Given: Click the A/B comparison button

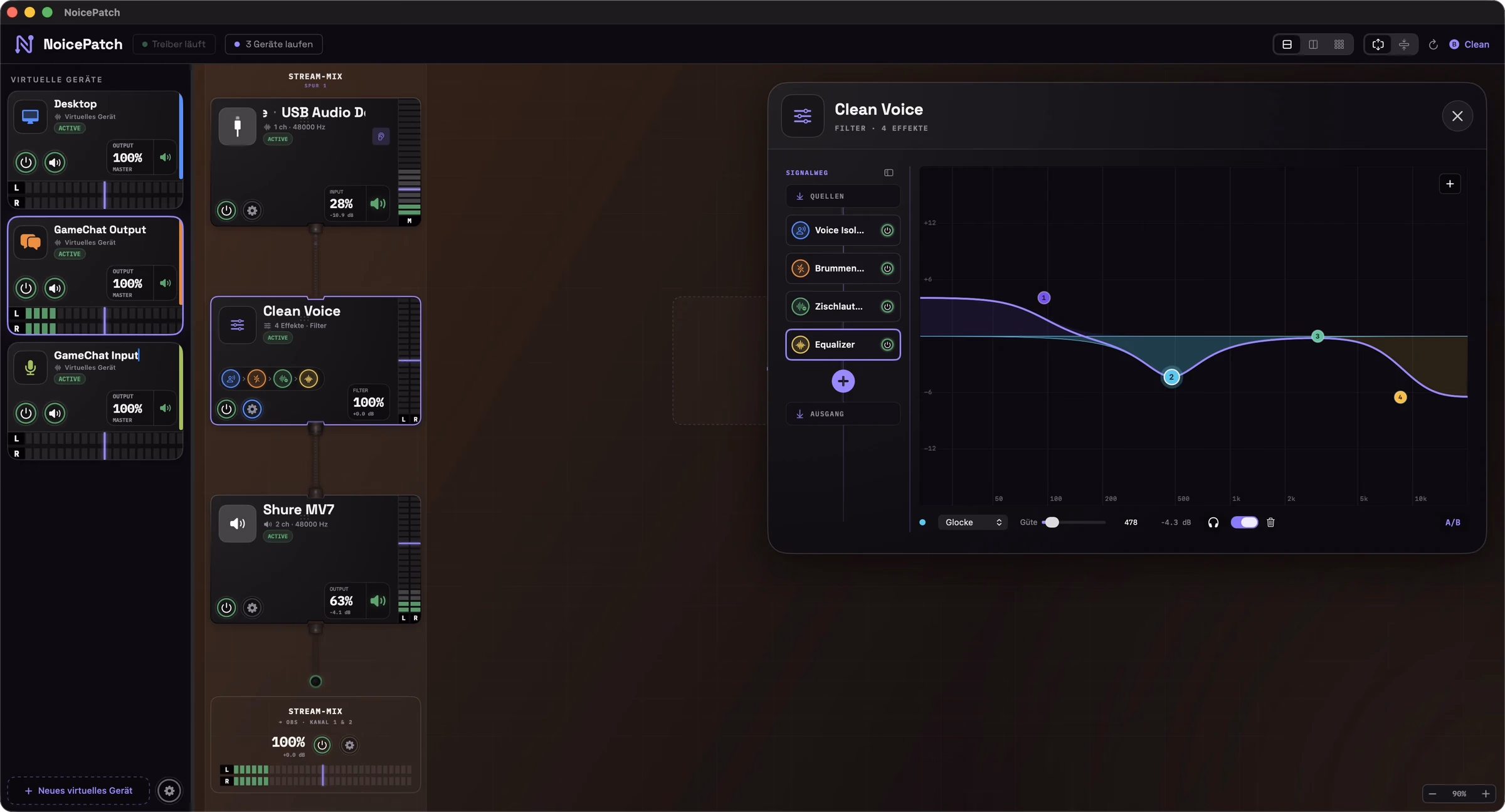Looking at the screenshot, I should click(x=1452, y=522).
